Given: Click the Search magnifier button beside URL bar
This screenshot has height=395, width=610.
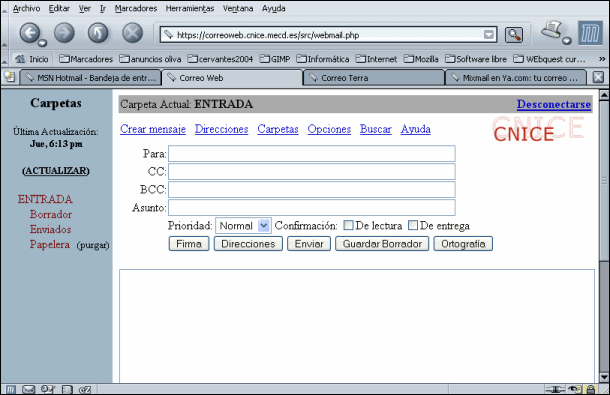Looking at the screenshot, I should (514, 35).
